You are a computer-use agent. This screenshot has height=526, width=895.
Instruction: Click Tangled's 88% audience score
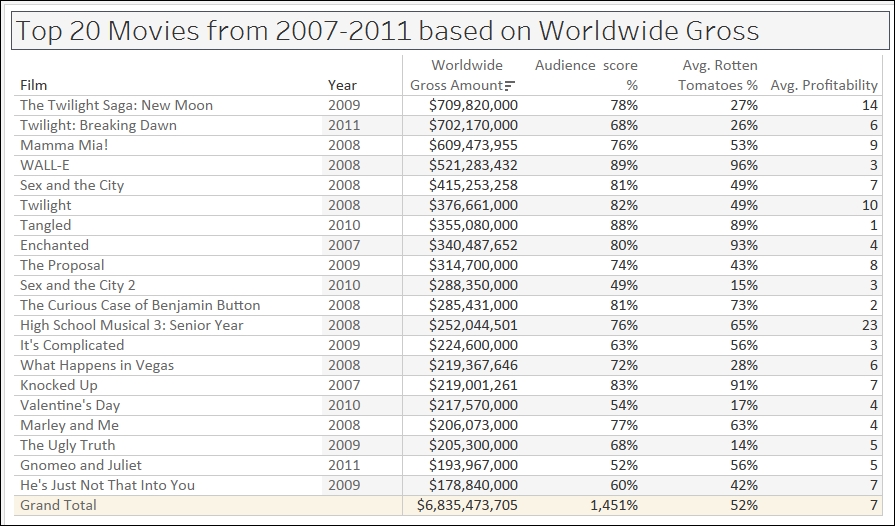pos(624,225)
